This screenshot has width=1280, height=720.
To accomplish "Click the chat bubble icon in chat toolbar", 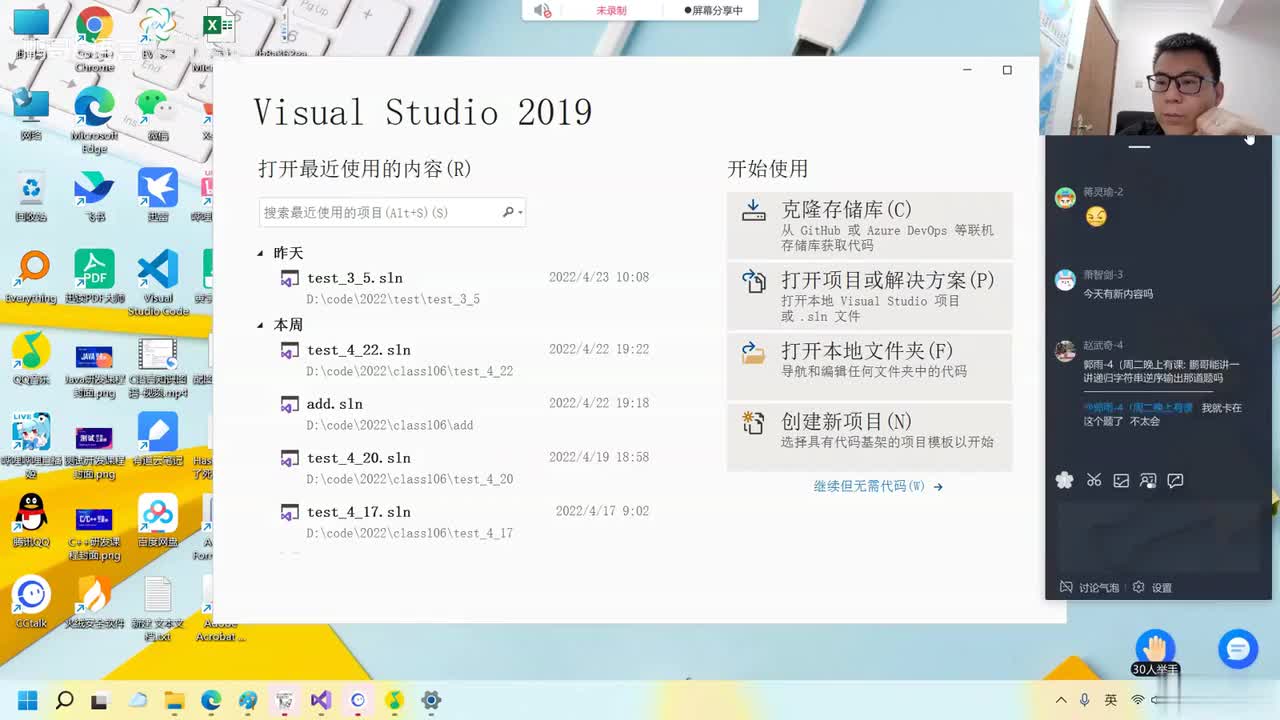I will coord(1176,481).
